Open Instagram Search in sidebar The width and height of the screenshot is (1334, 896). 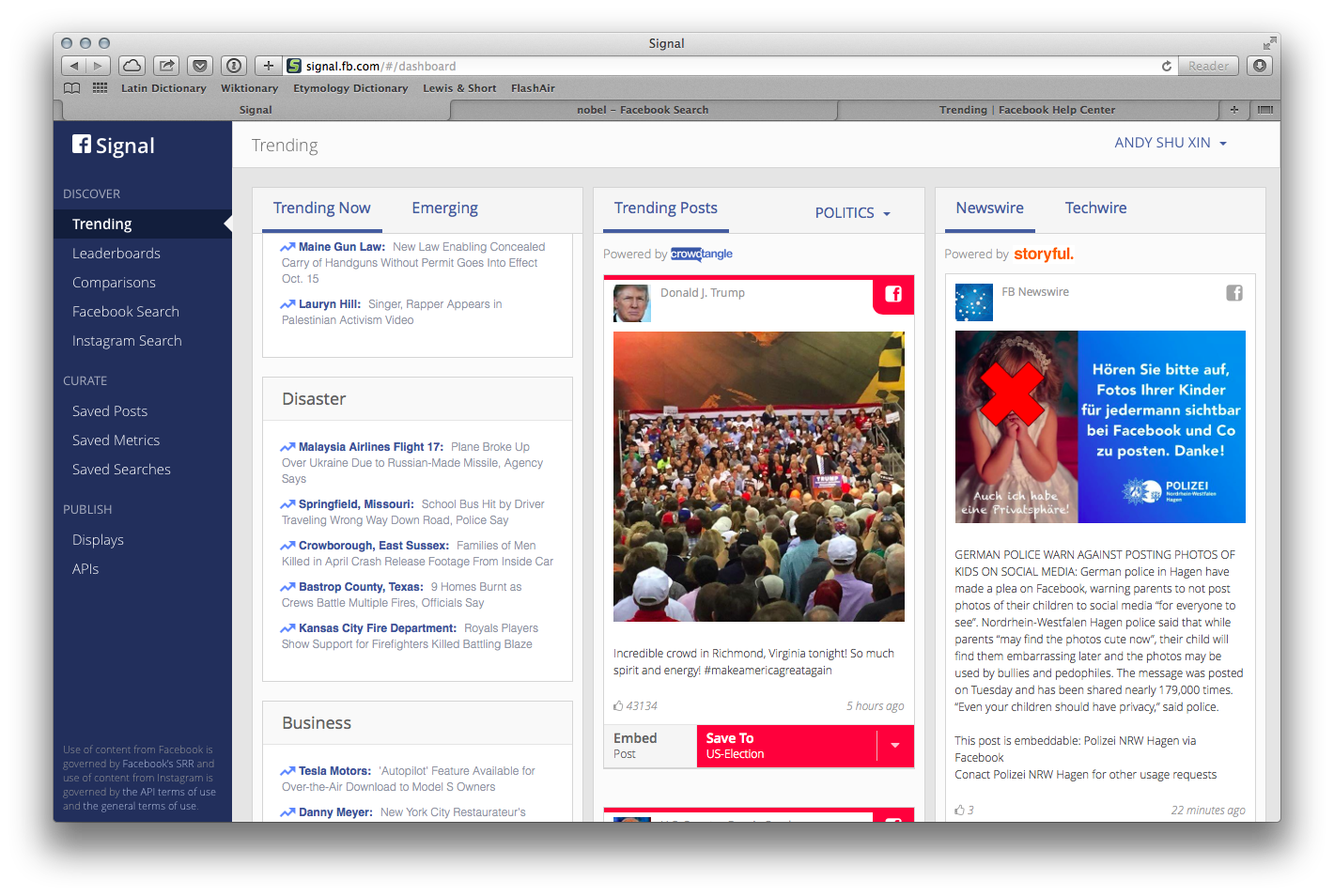click(127, 341)
